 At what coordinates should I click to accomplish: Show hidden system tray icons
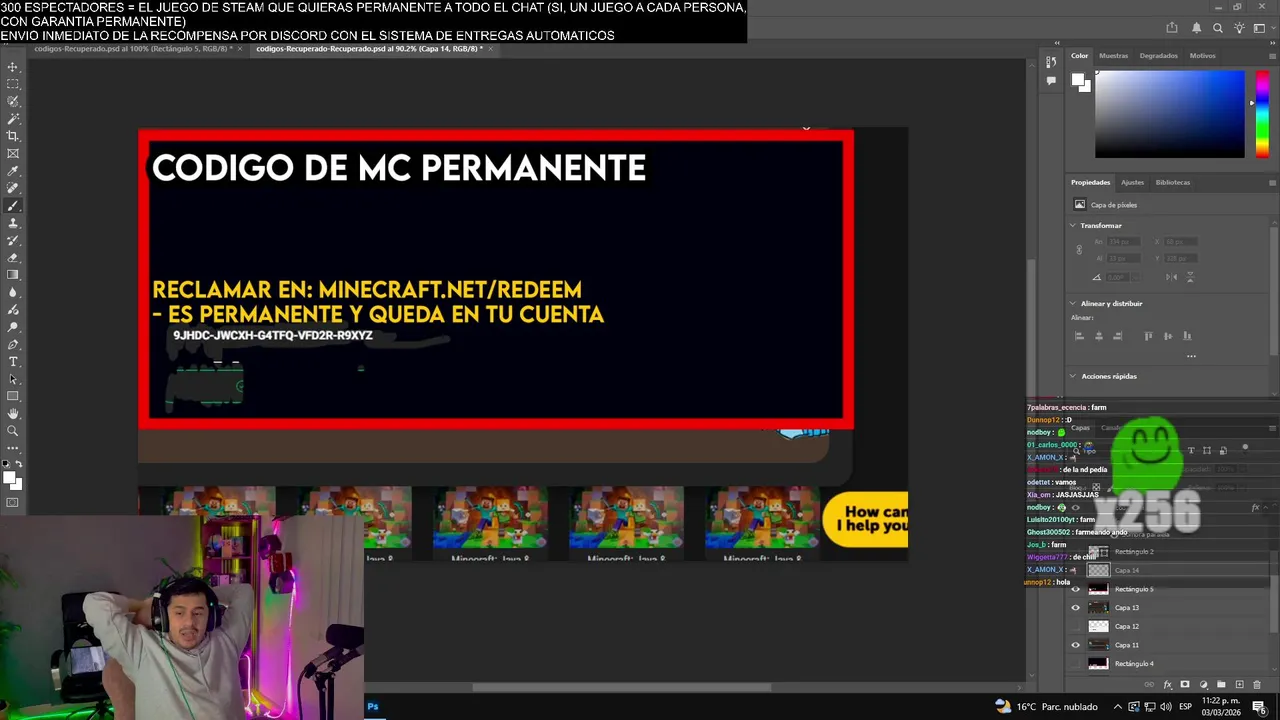click(x=1118, y=707)
